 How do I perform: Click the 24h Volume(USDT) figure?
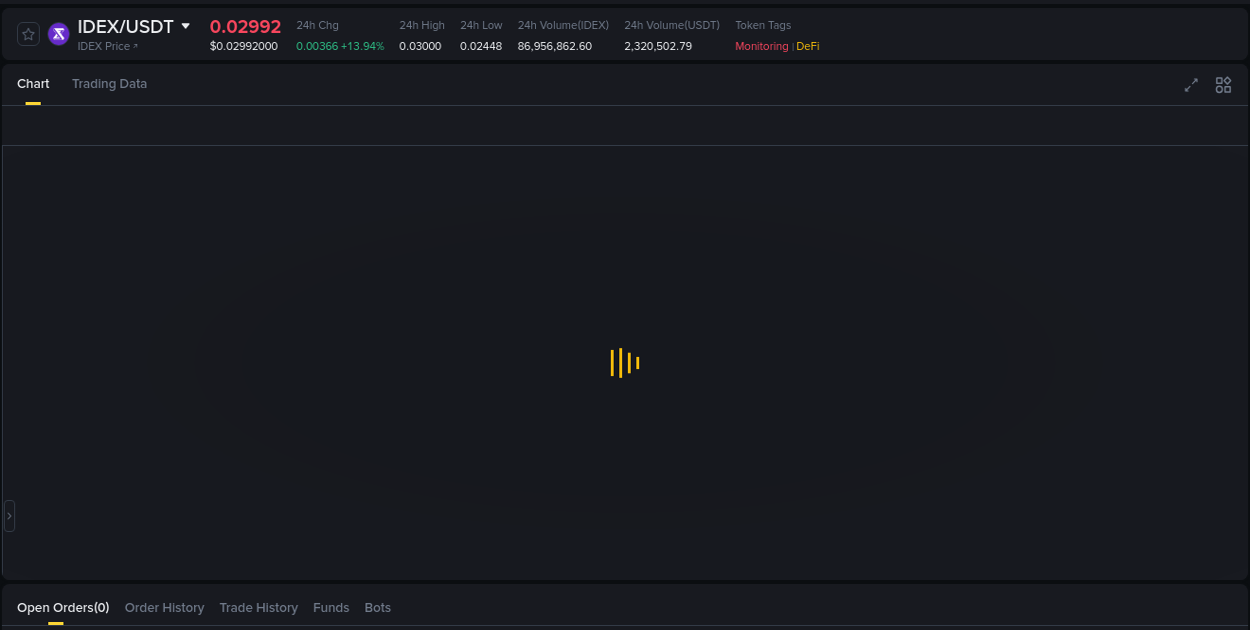tap(658, 46)
